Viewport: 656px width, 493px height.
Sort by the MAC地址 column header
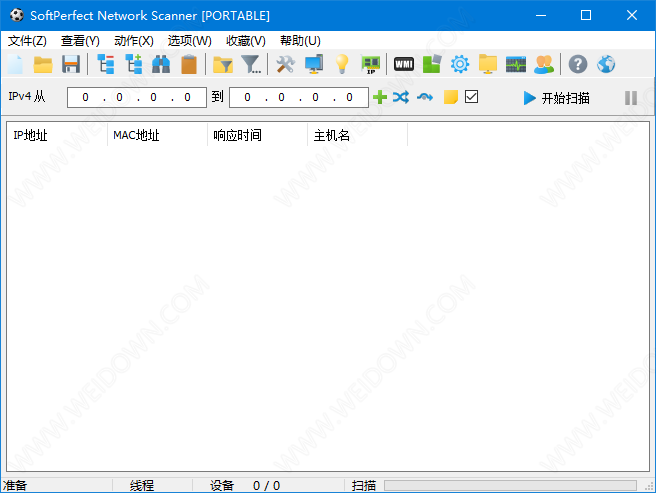click(157, 135)
